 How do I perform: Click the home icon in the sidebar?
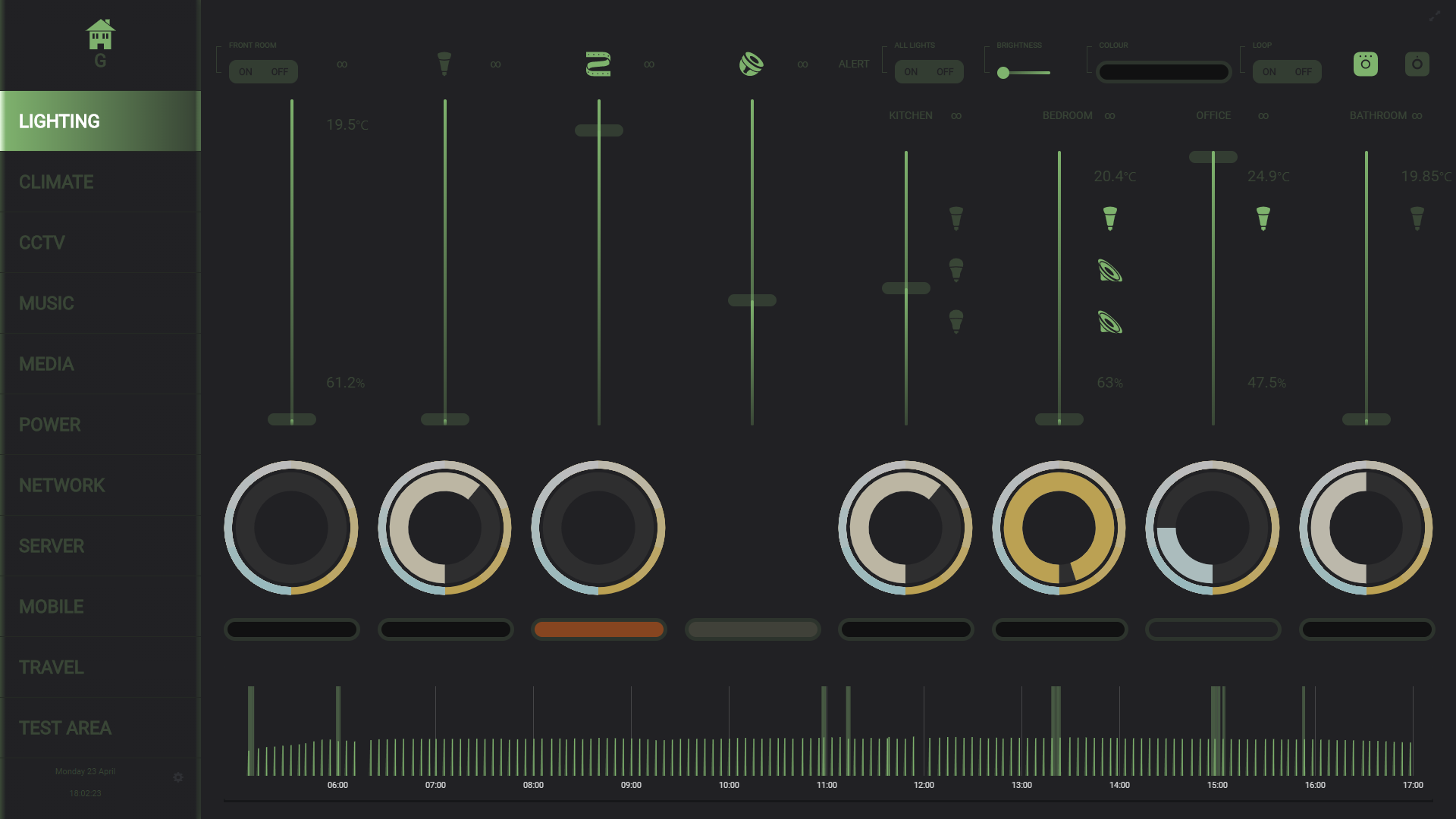[100, 35]
